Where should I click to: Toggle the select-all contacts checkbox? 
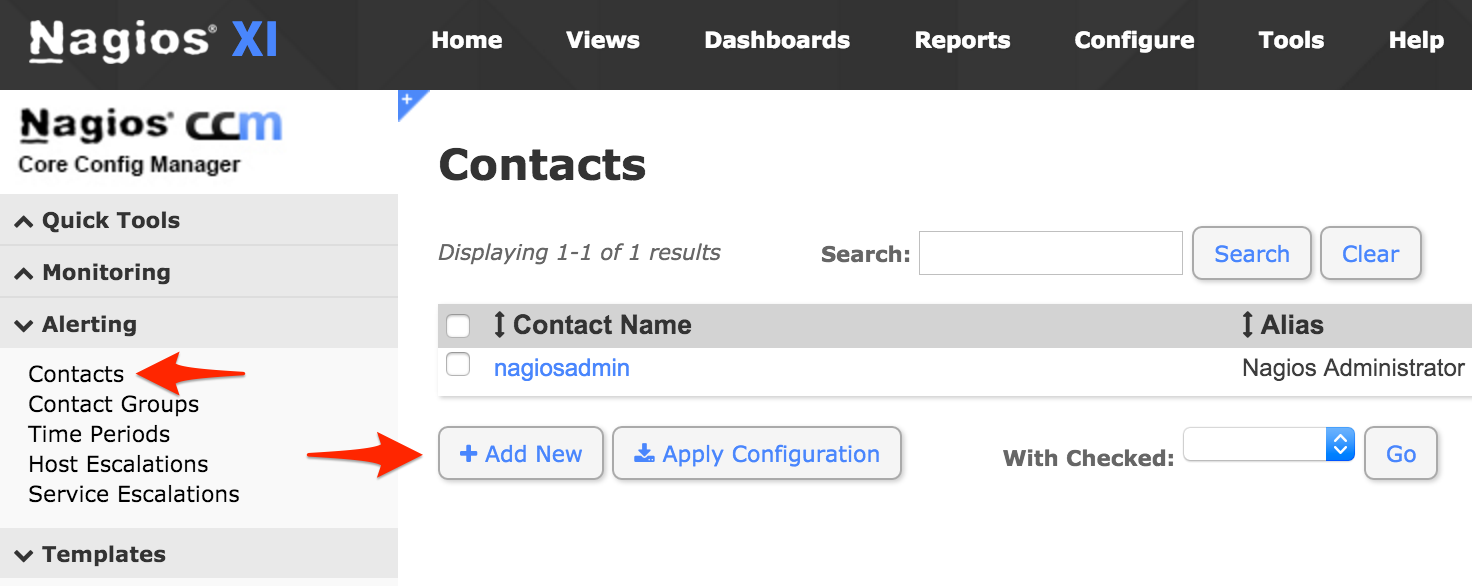click(x=458, y=326)
